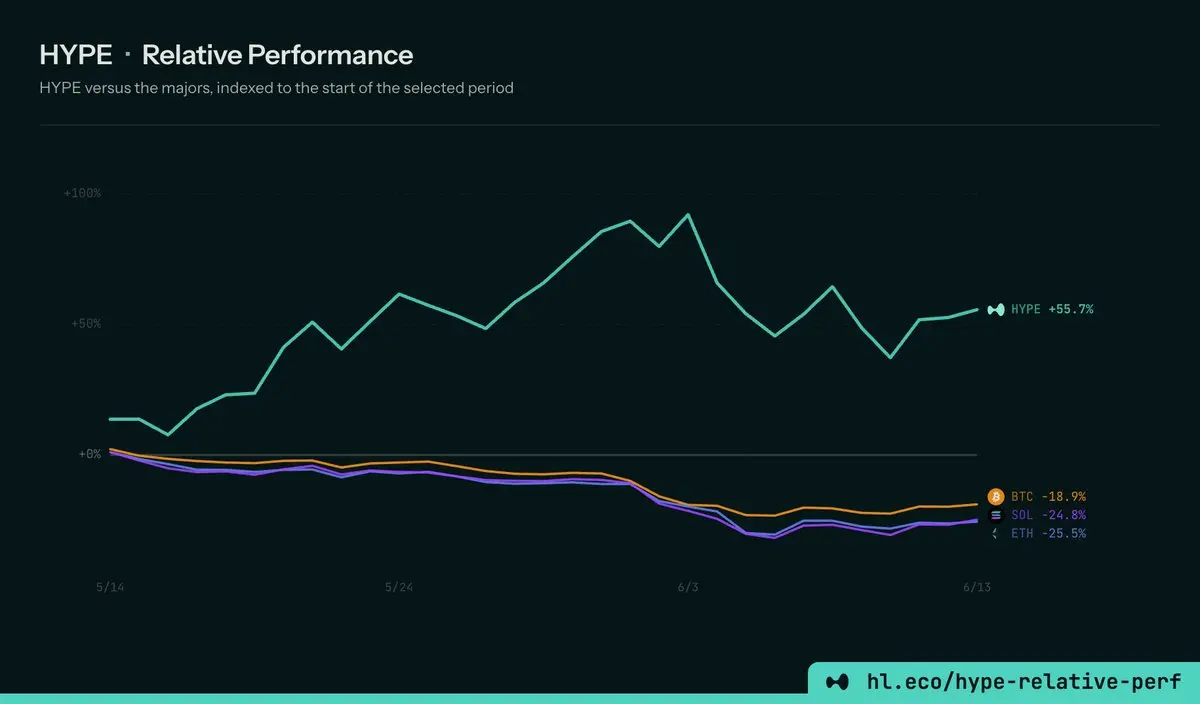The image size is (1200, 704).
Task: Click the HYPE token logo icon
Action: [995, 310]
